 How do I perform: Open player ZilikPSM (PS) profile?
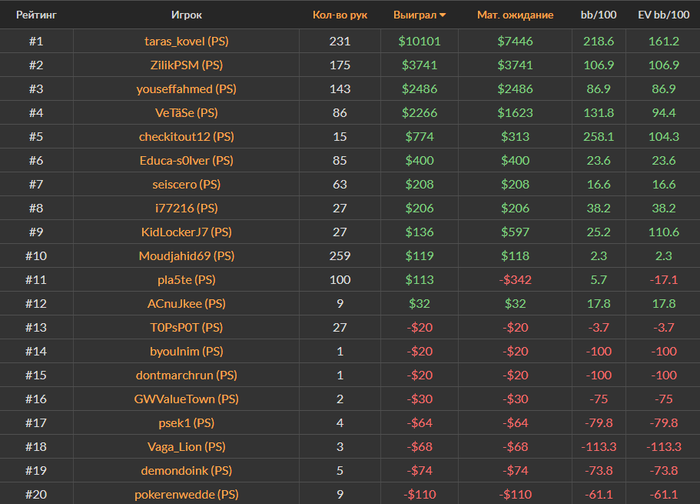pyautogui.click(x=186, y=65)
